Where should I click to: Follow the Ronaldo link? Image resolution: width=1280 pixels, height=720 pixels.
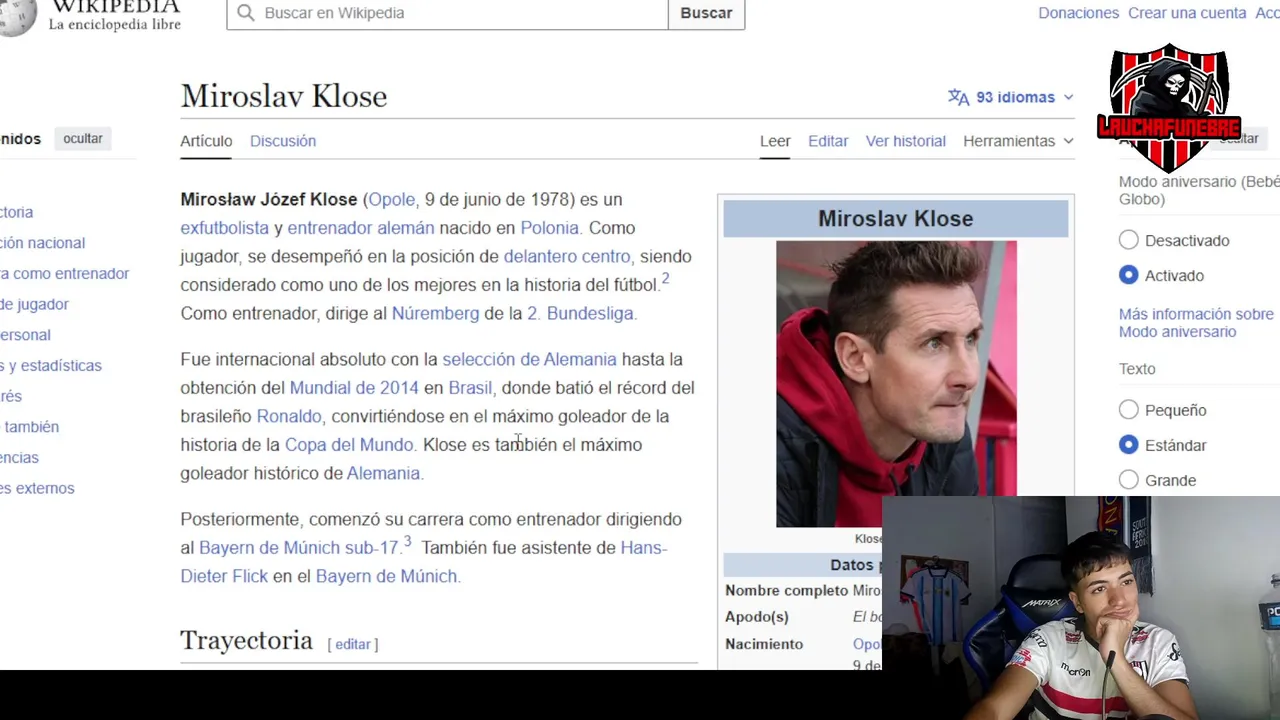289,416
